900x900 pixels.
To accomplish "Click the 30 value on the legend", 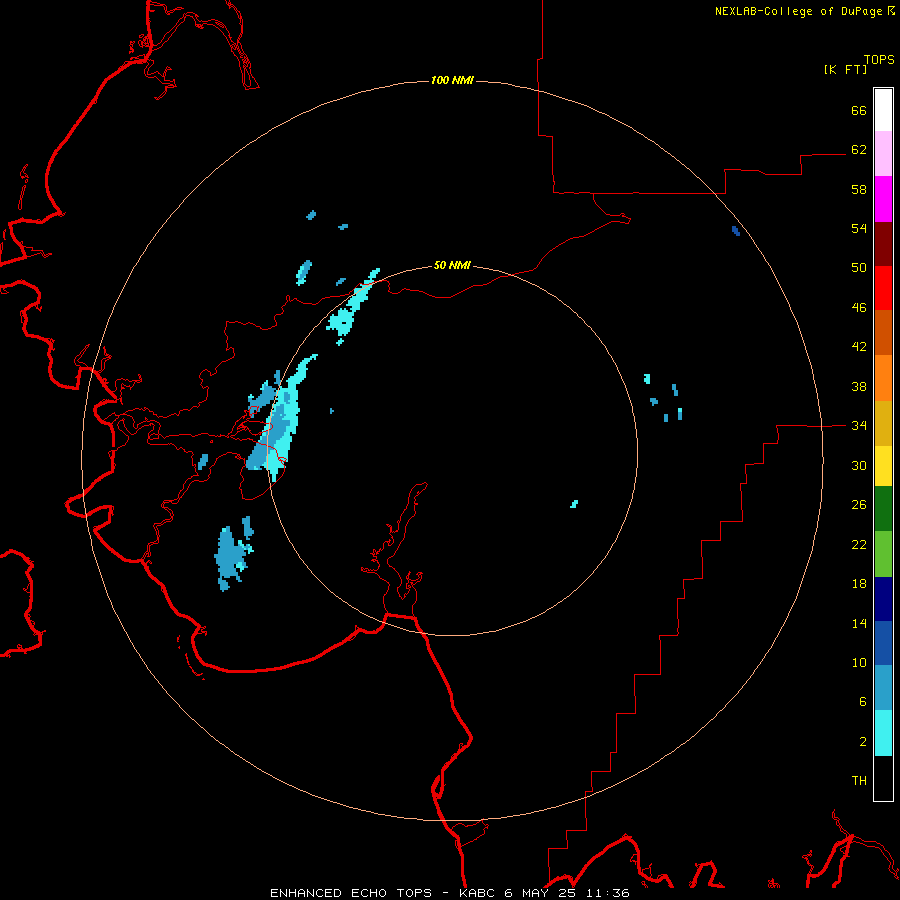I will (x=859, y=465).
